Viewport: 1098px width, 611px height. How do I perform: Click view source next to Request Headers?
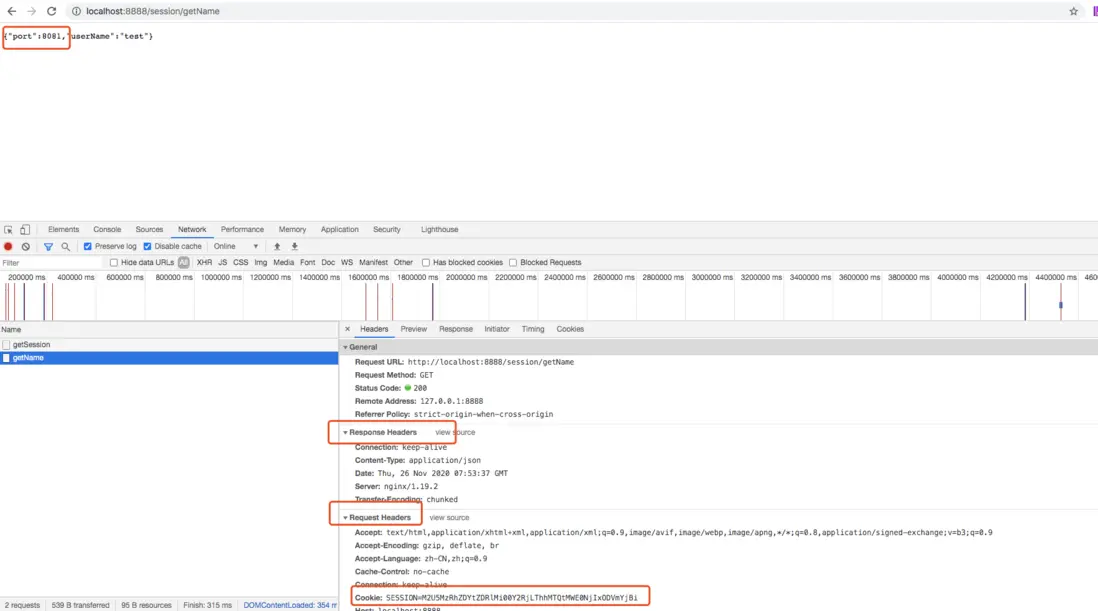pos(449,518)
